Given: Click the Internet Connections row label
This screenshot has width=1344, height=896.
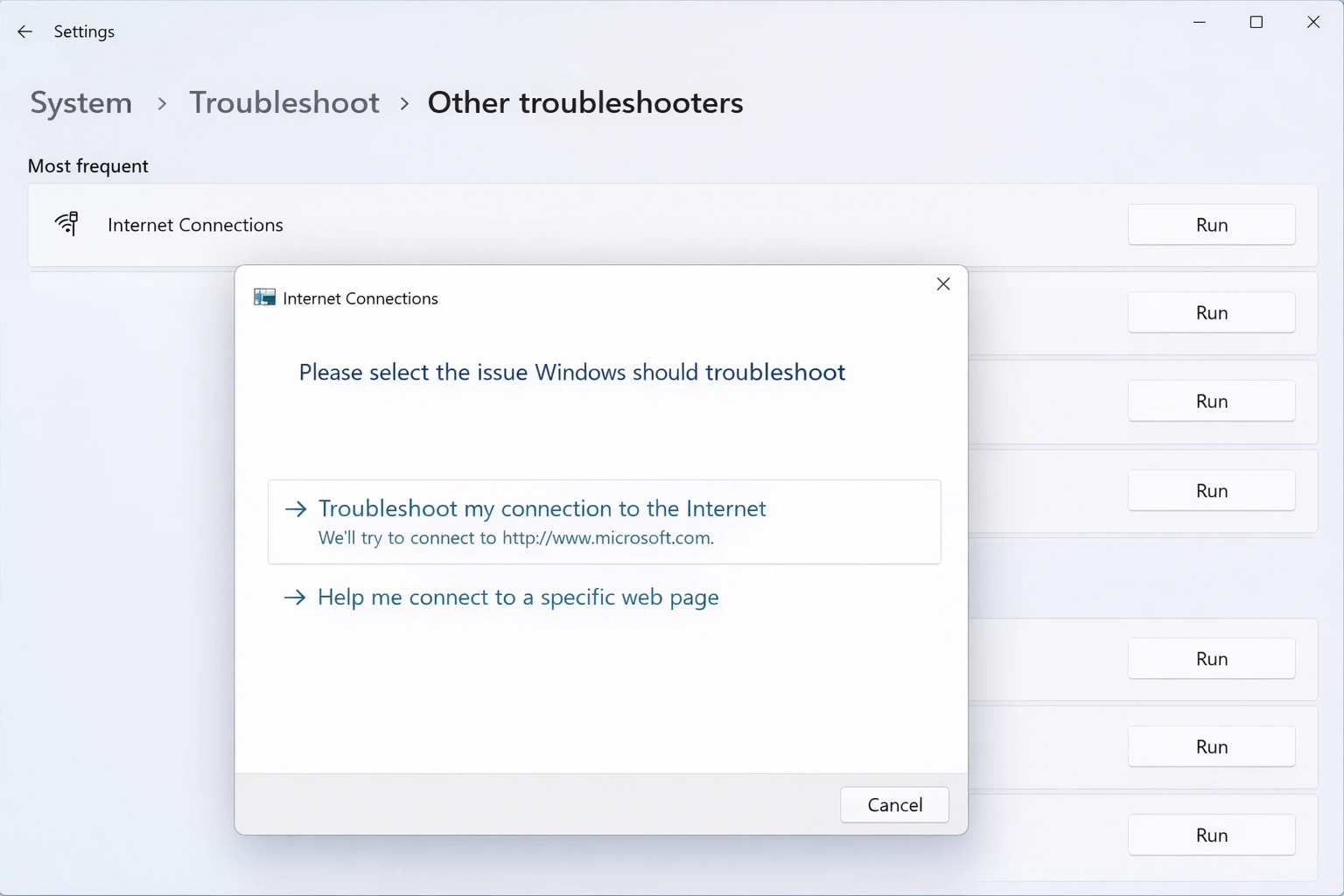Looking at the screenshot, I should 195,225.
